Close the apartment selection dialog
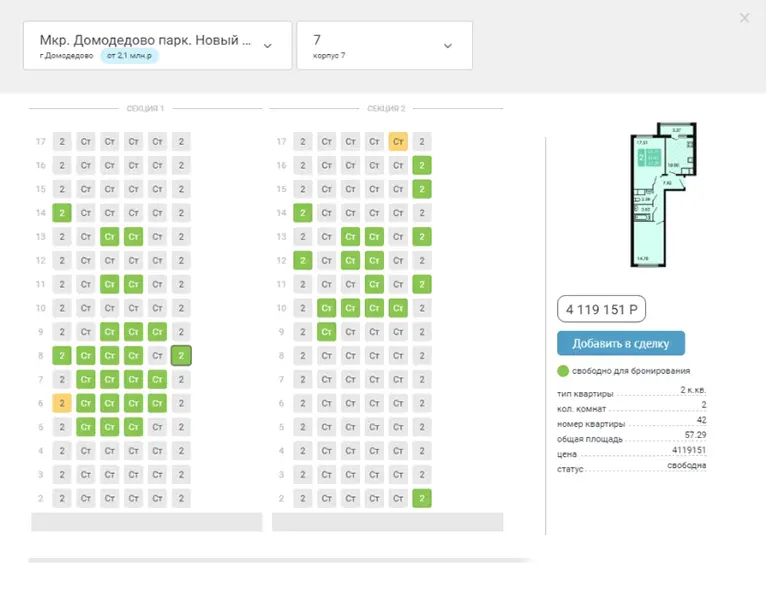This screenshot has width=768, height=601. tap(744, 18)
